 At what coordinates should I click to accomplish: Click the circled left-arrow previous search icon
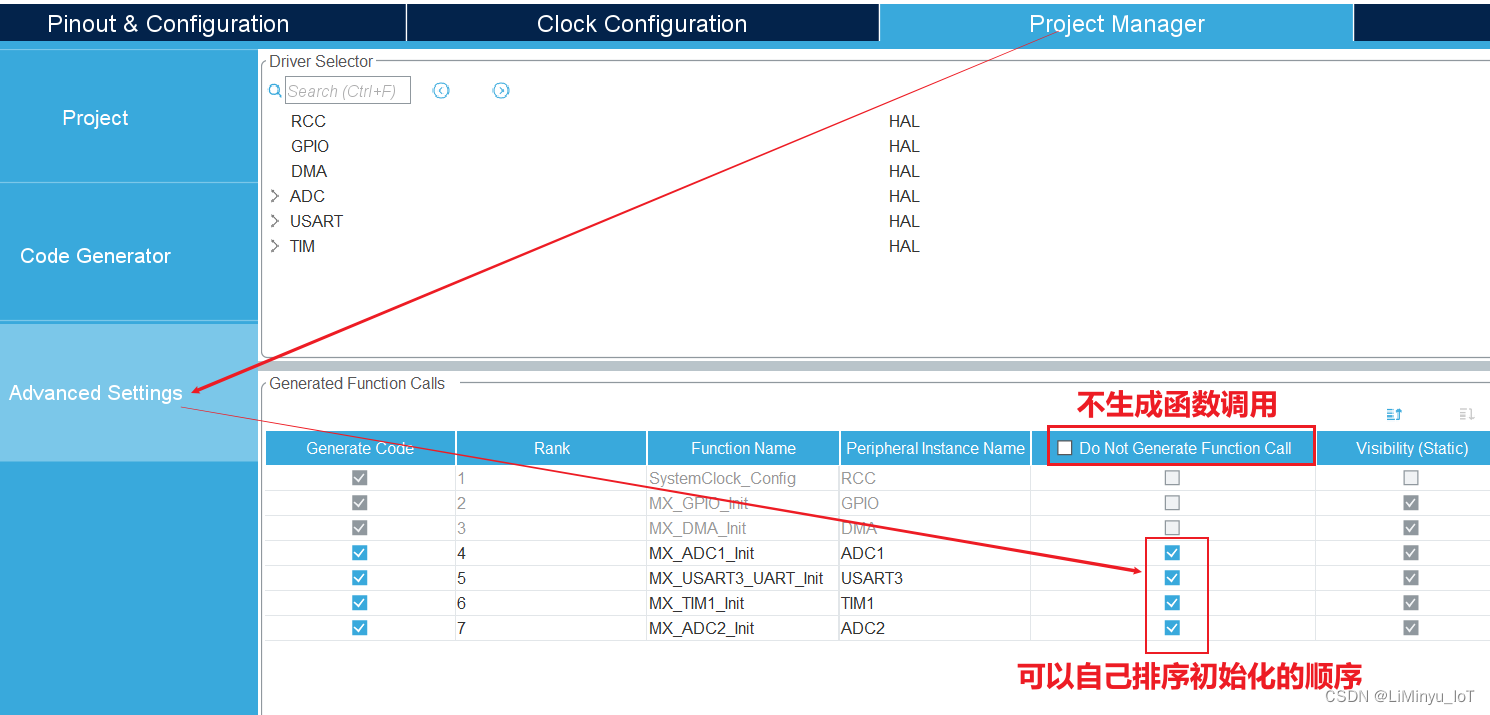click(x=441, y=90)
